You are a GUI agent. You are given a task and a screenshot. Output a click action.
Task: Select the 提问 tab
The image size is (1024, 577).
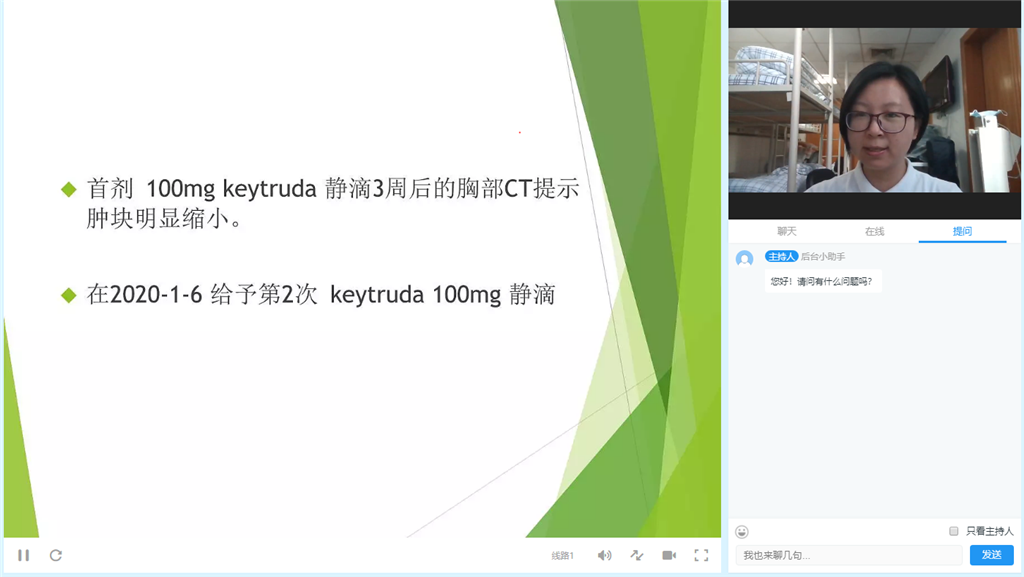962,231
